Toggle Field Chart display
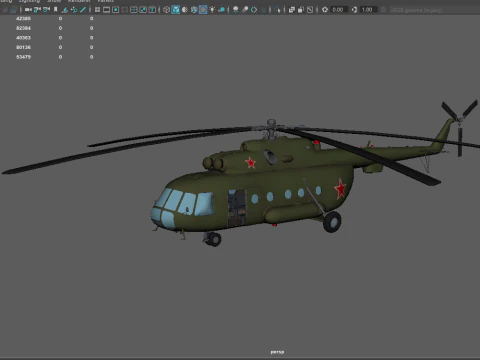The height and width of the screenshot is (360, 480). coord(134,10)
